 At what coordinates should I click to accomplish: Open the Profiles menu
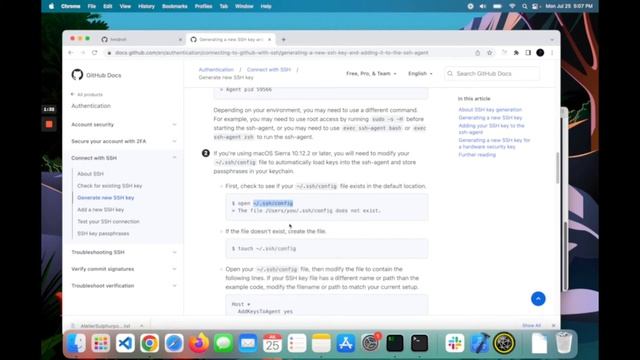[203, 6]
